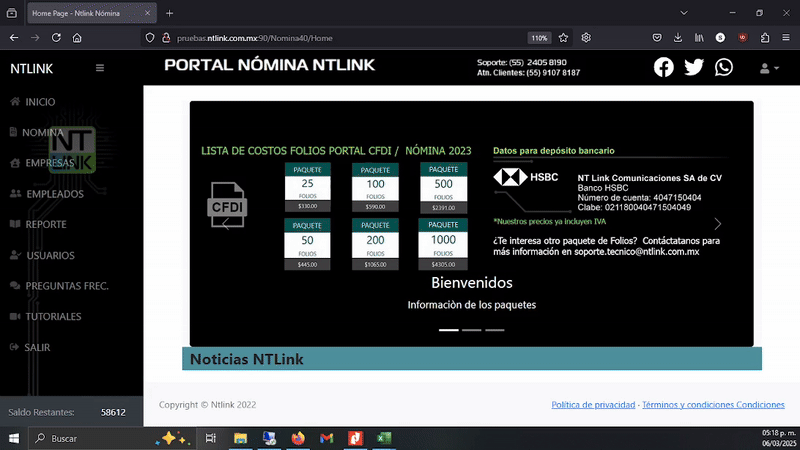Open Facebook page icon in header
The width and height of the screenshot is (800, 450).
tap(663, 67)
